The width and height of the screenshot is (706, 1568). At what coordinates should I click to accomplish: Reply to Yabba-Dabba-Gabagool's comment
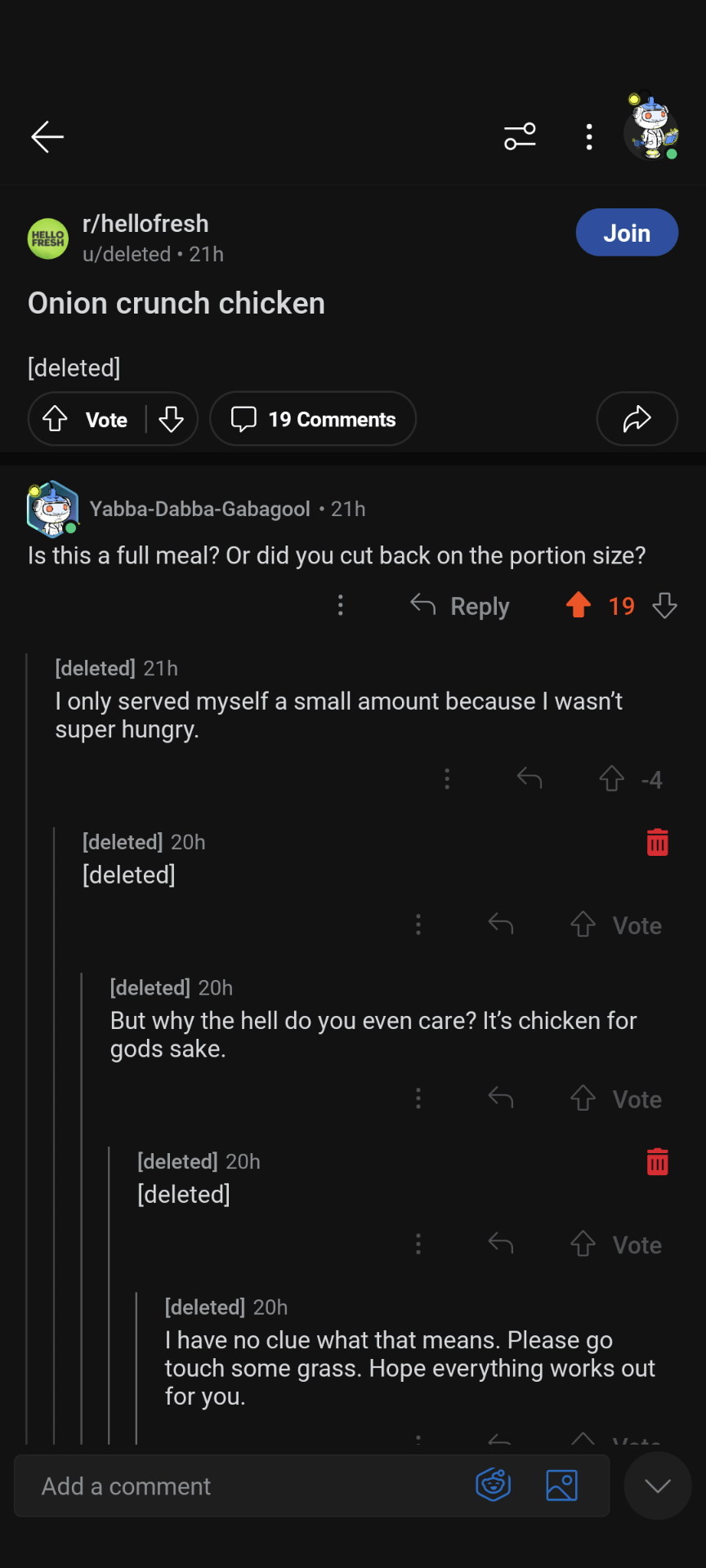460,606
